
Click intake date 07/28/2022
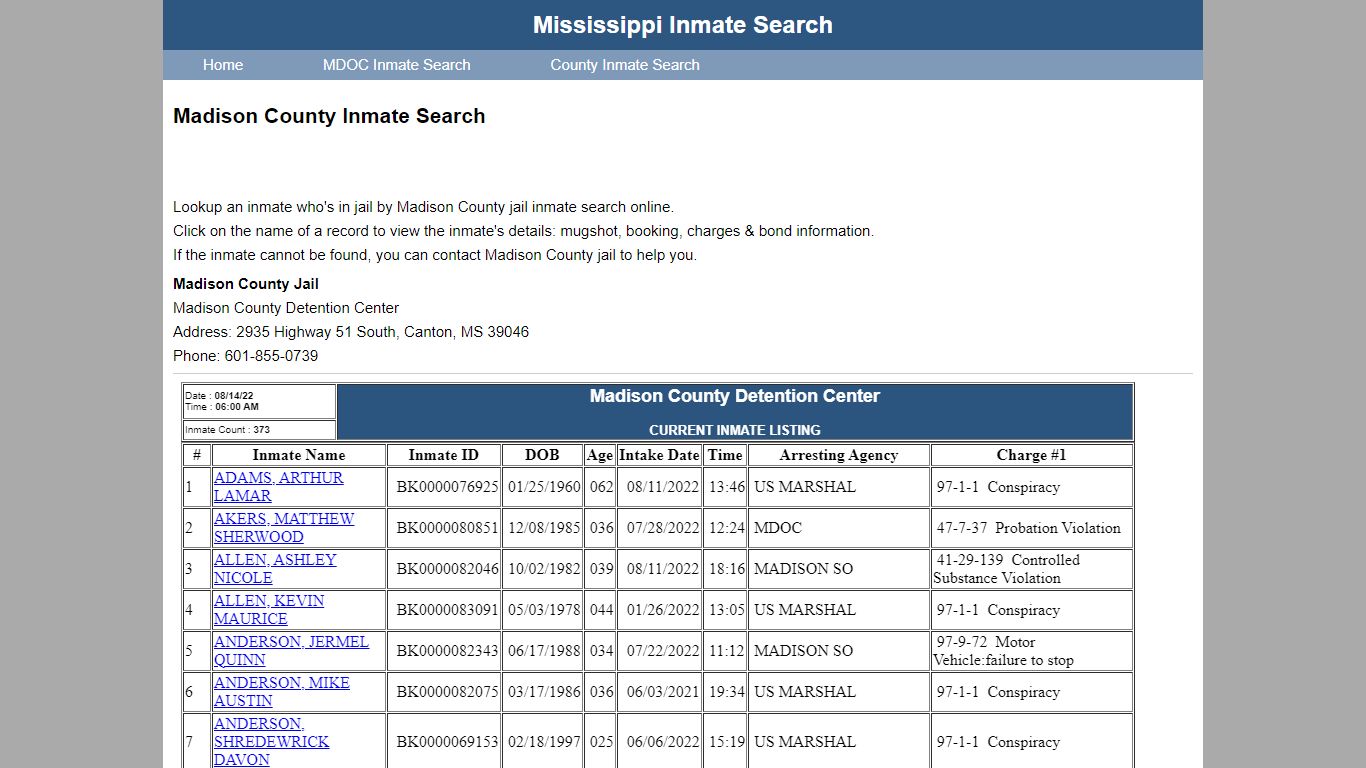coord(663,528)
